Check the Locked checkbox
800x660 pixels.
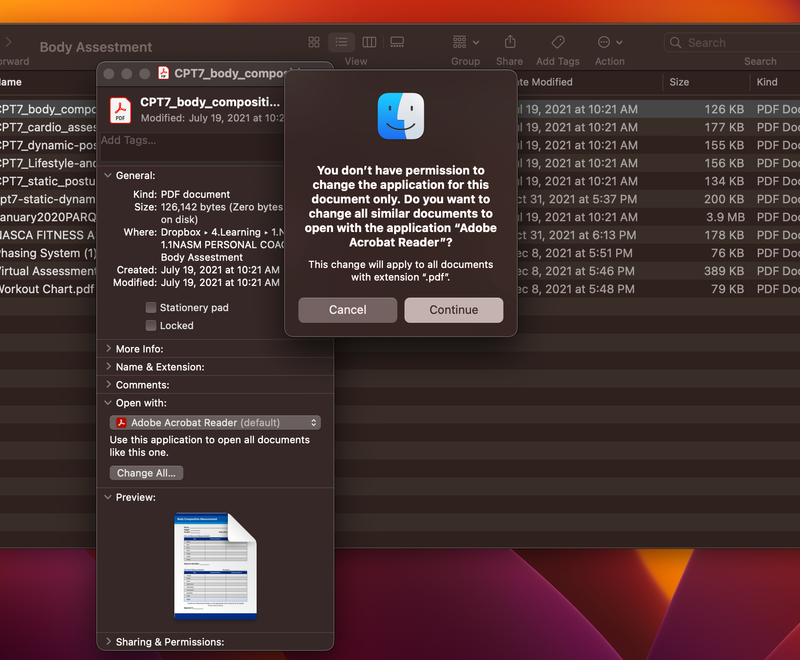pos(152,325)
